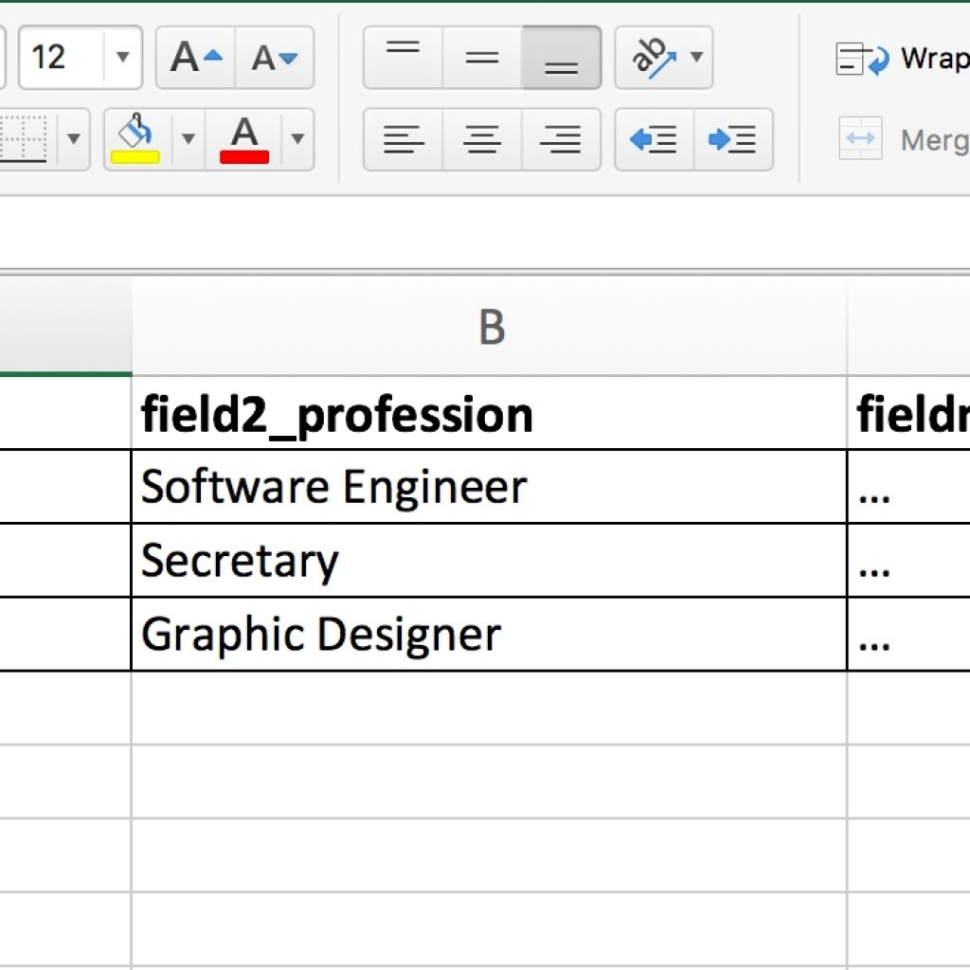
Task: Open the Borders dropdown arrow
Action: 74,140
